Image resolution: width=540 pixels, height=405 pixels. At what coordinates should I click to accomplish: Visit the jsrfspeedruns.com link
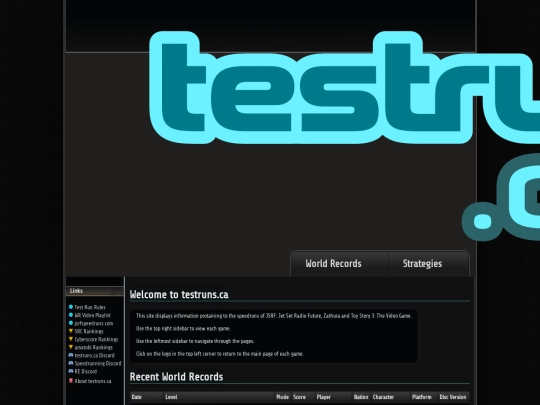pyautogui.click(x=94, y=323)
